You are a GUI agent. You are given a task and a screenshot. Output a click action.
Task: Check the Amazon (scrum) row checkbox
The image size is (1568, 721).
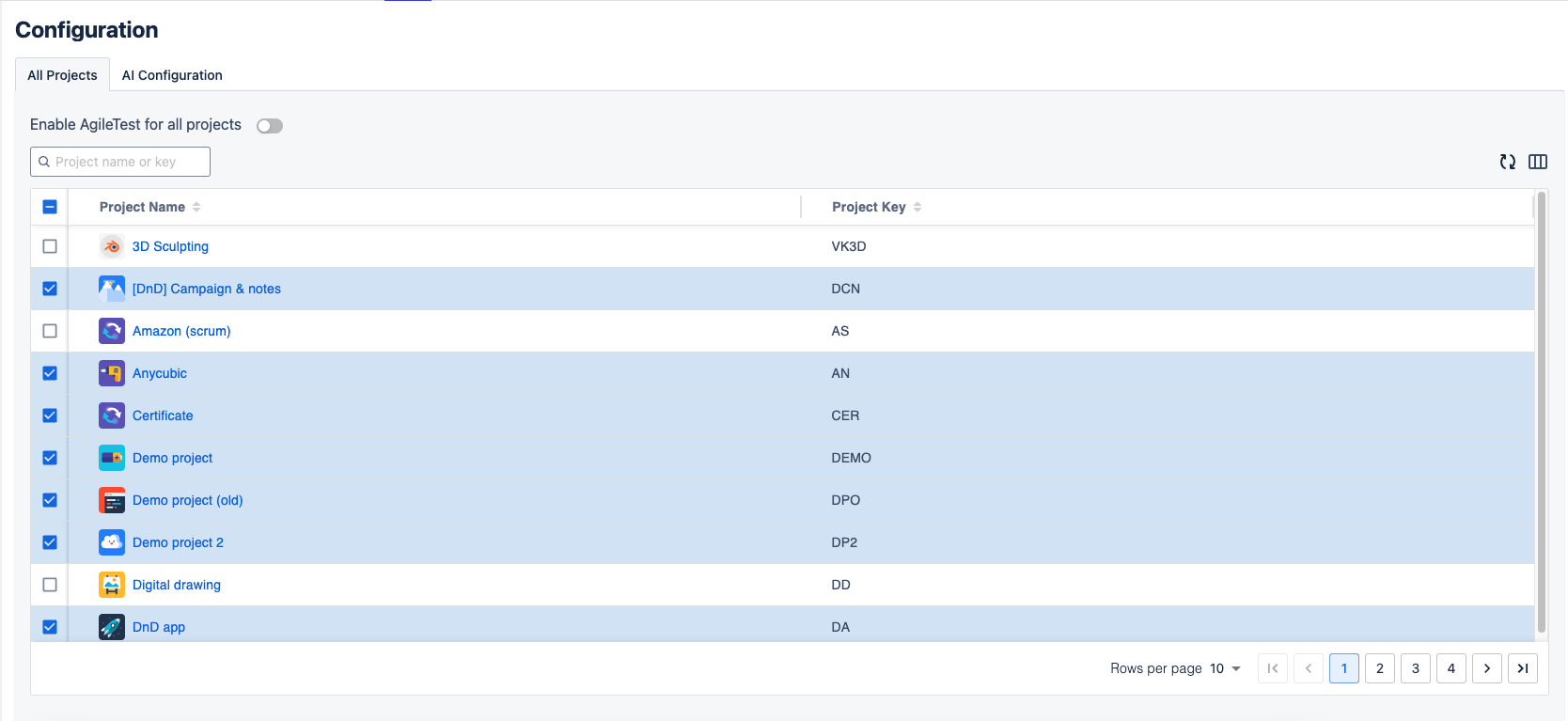pos(50,331)
